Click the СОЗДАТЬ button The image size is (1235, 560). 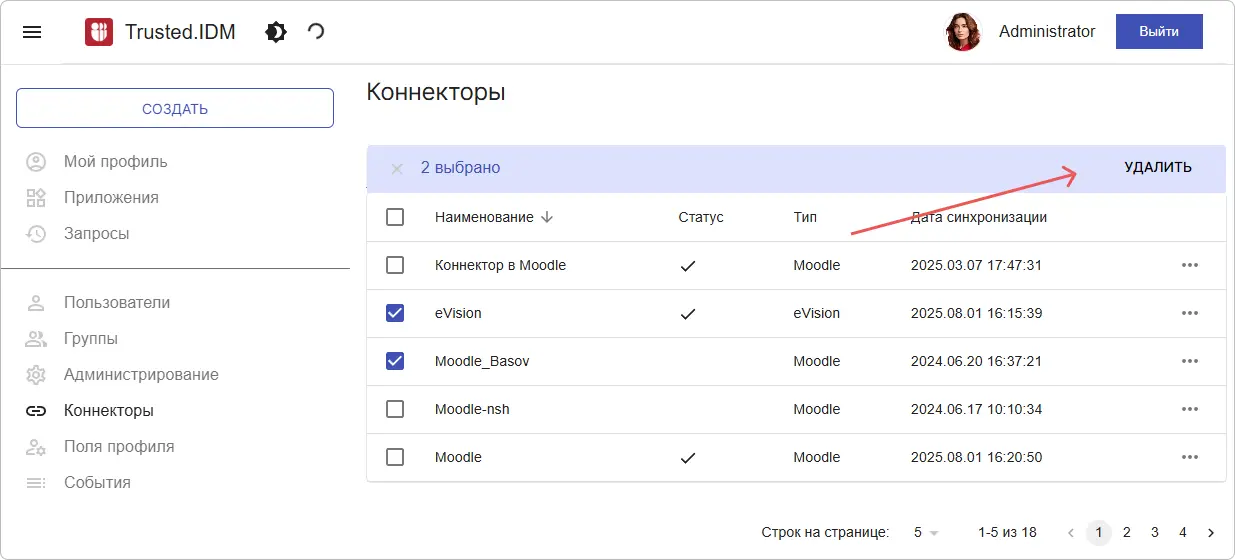[x=175, y=109]
